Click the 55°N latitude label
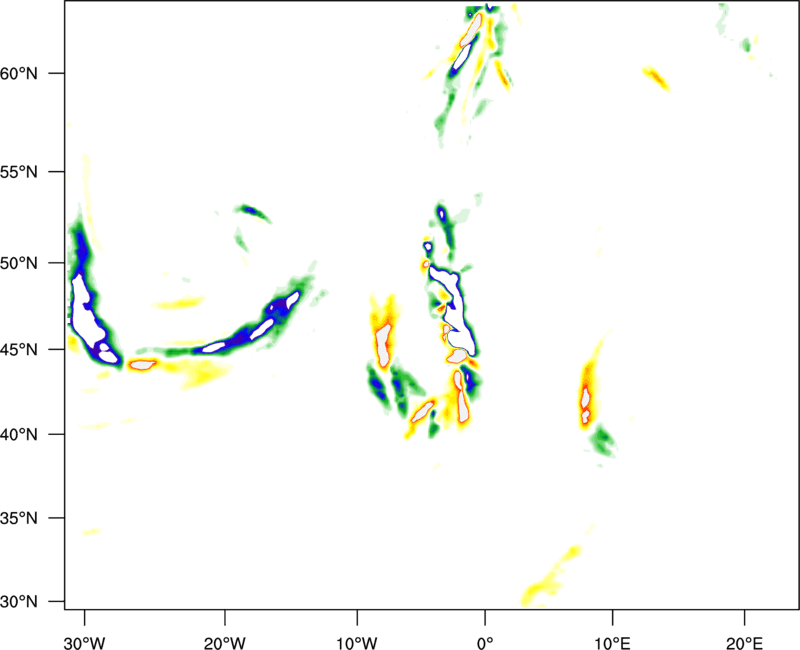800x650 pixels. tap(19, 172)
